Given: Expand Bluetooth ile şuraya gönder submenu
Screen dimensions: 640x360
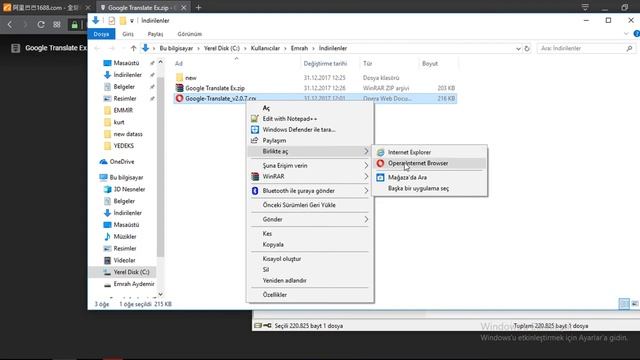Looking at the screenshot, I should pos(310,191).
